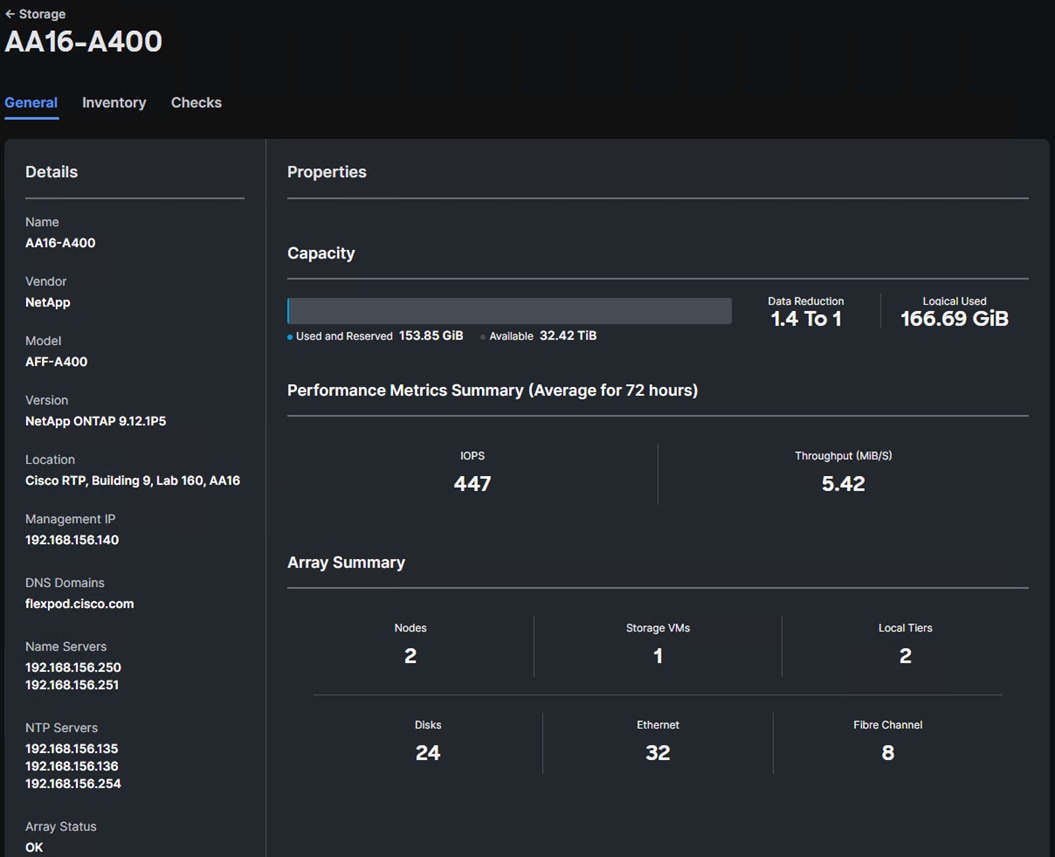Select the General tab
The width and height of the screenshot is (1055, 857).
click(31, 103)
